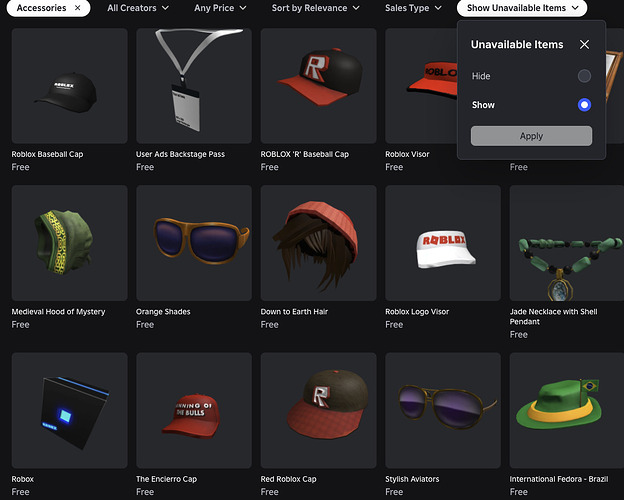The width and height of the screenshot is (624, 500).
Task: Open the ROBLOX 'R' Baseball Cap thumbnail
Action: click(x=318, y=86)
